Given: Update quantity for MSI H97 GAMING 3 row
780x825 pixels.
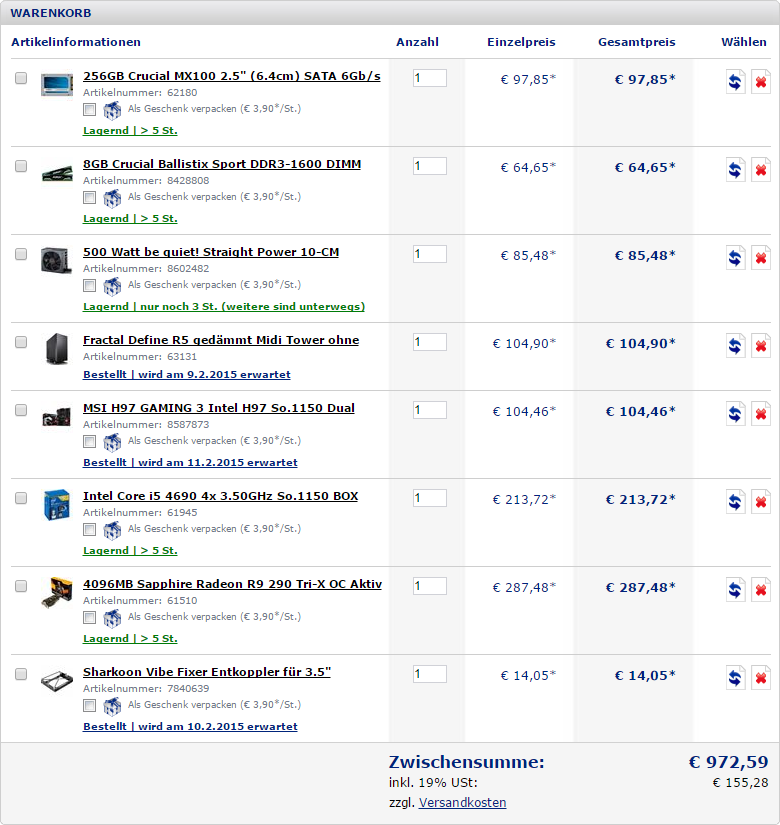Looking at the screenshot, I should [735, 414].
